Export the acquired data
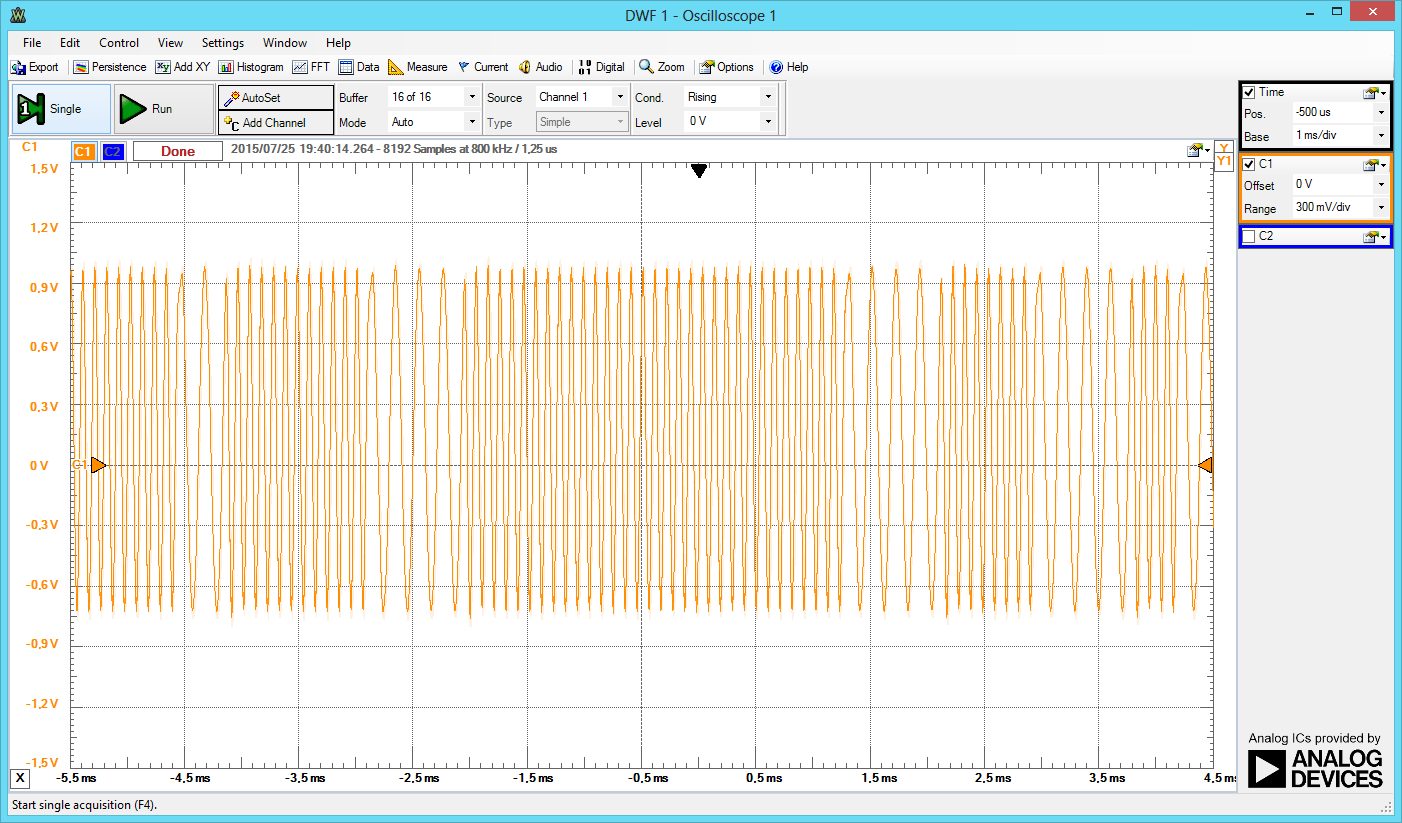 coord(35,67)
